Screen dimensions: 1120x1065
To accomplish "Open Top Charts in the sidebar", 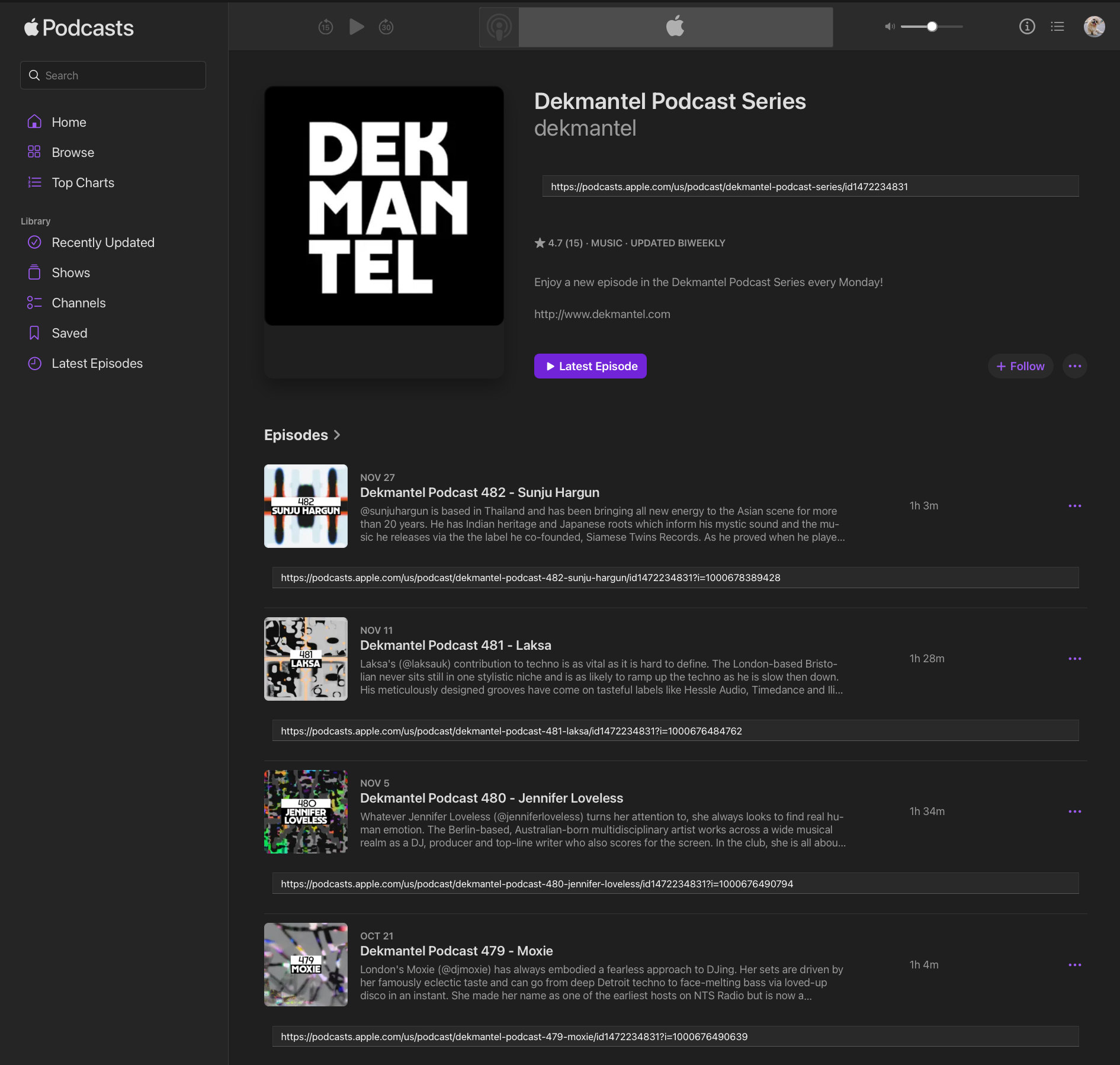I will [x=83, y=182].
